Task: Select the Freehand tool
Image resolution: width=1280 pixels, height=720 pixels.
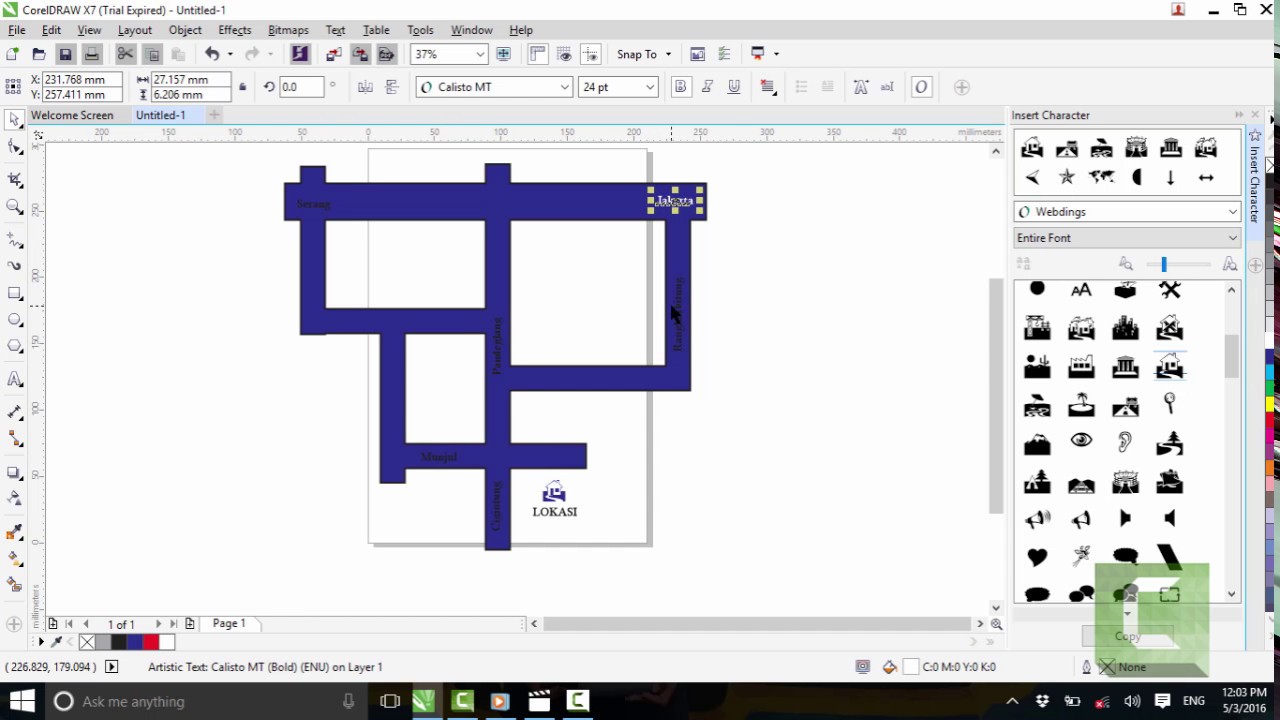Action: 14,240
